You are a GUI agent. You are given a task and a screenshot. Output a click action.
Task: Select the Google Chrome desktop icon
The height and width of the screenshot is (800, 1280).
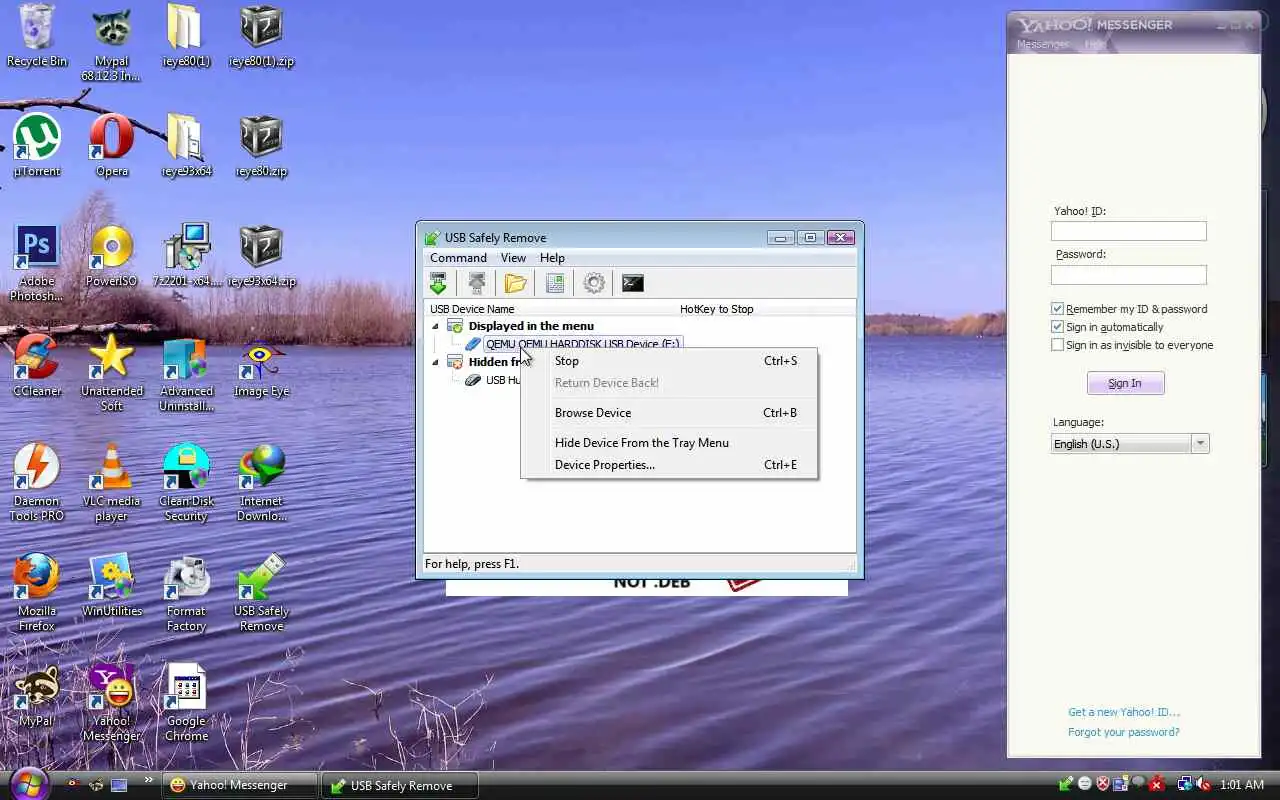186,703
